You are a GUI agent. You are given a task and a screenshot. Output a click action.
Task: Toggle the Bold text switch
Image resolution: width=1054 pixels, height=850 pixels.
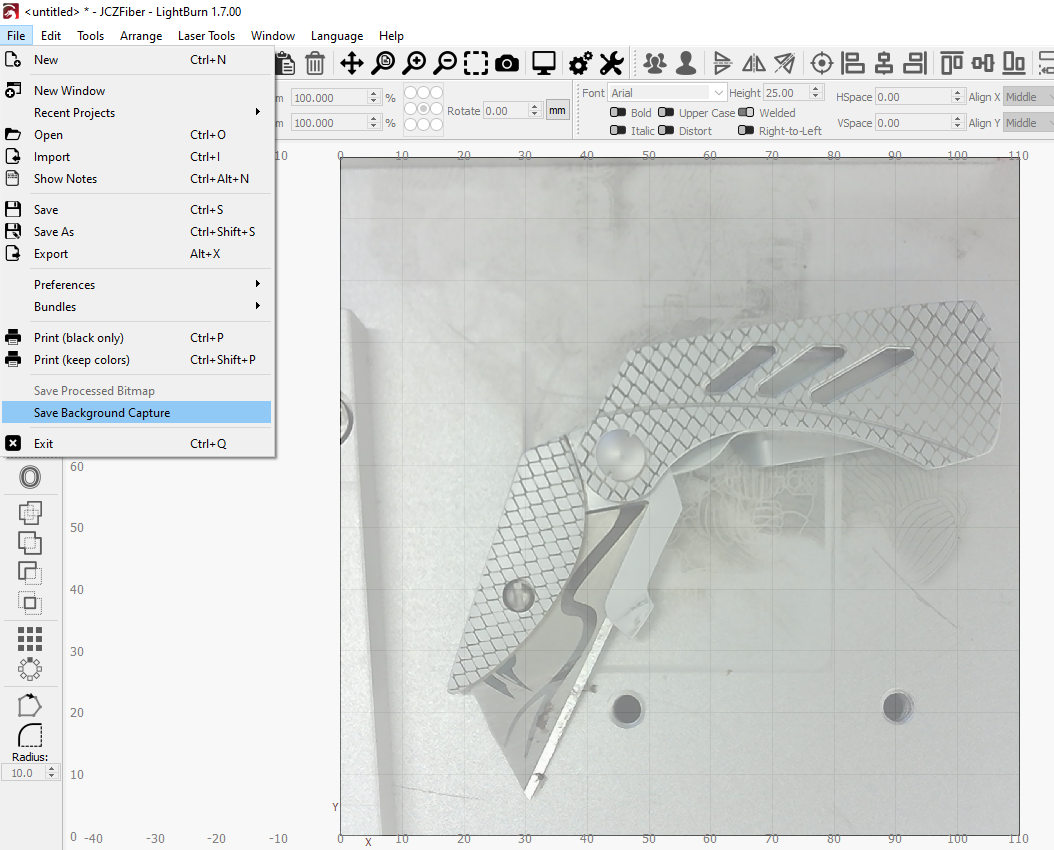tap(618, 113)
